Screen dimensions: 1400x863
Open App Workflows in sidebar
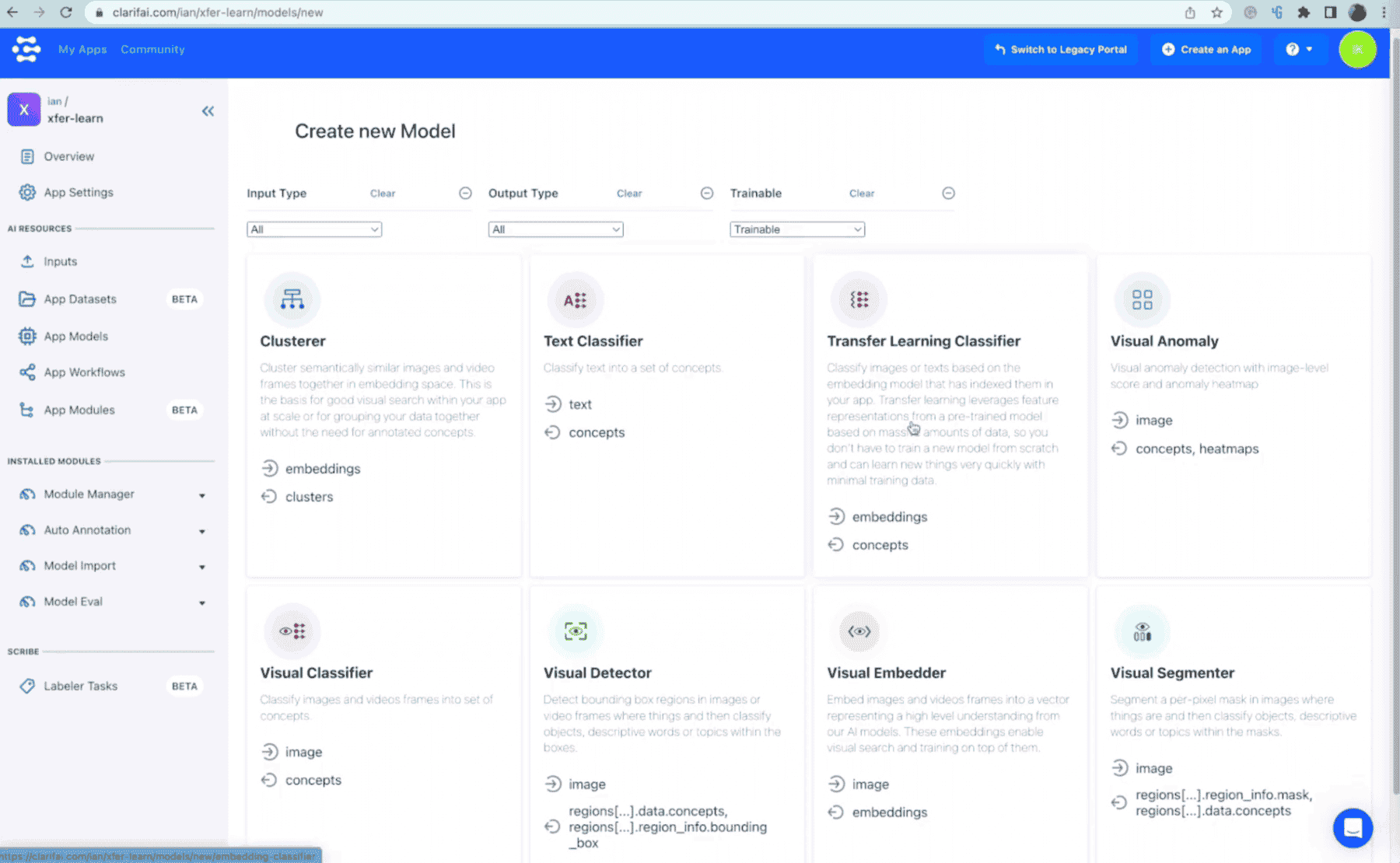(84, 372)
